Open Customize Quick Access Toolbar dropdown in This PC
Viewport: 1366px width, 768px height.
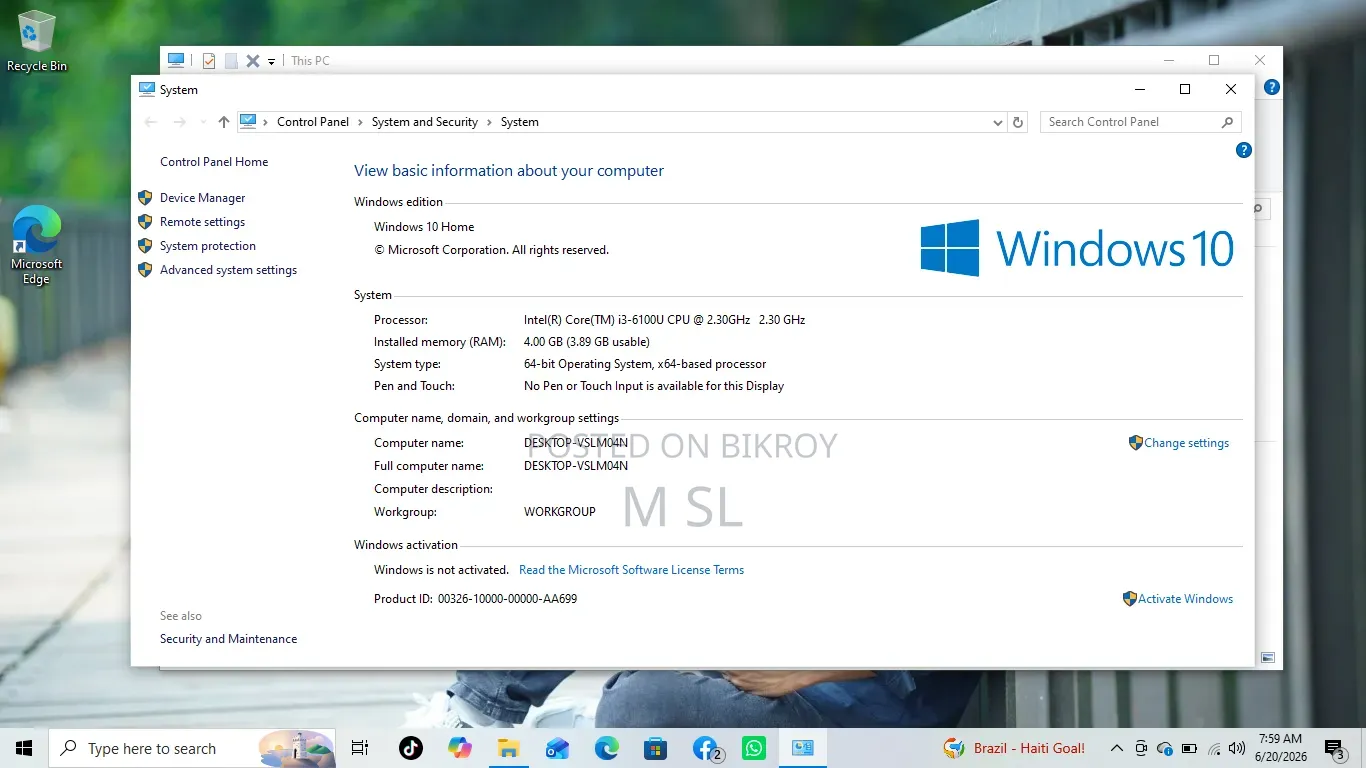tap(271, 62)
